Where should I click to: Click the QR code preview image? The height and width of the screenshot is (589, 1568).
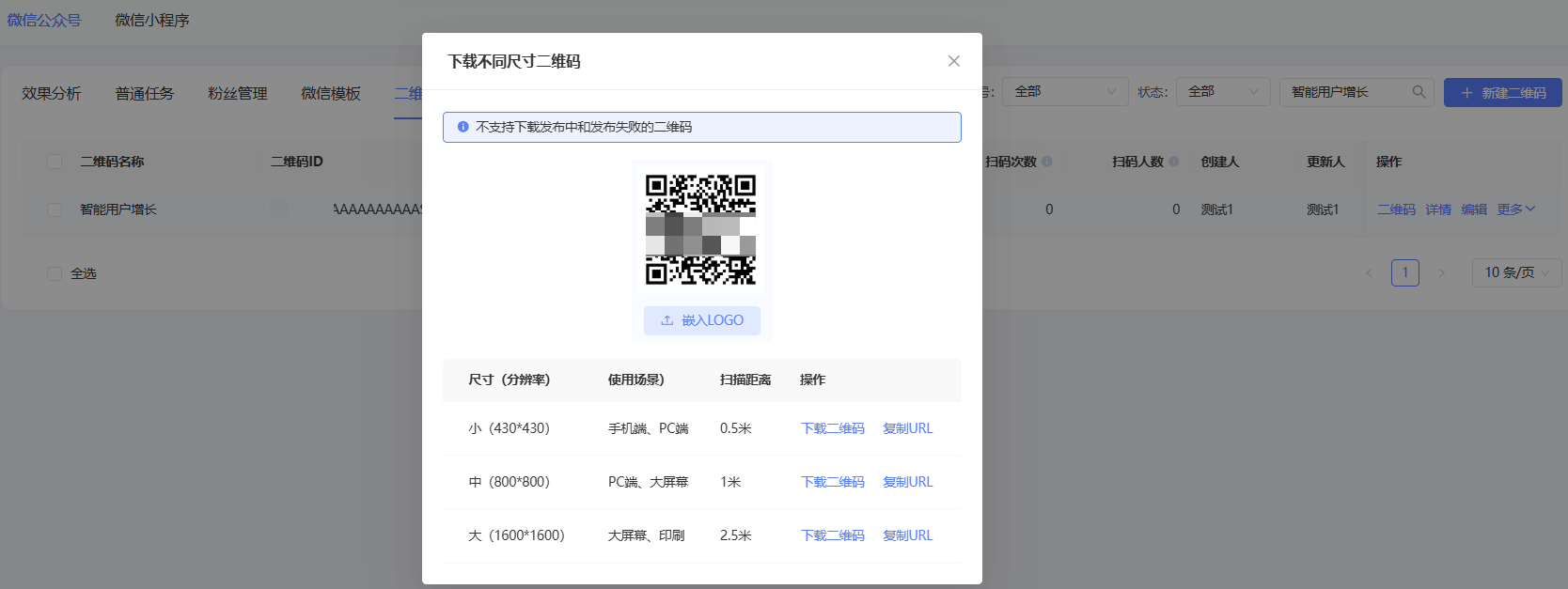coord(700,229)
